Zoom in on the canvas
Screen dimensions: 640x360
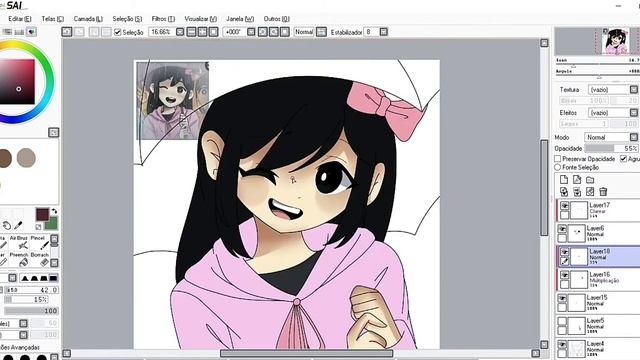pos(202,32)
